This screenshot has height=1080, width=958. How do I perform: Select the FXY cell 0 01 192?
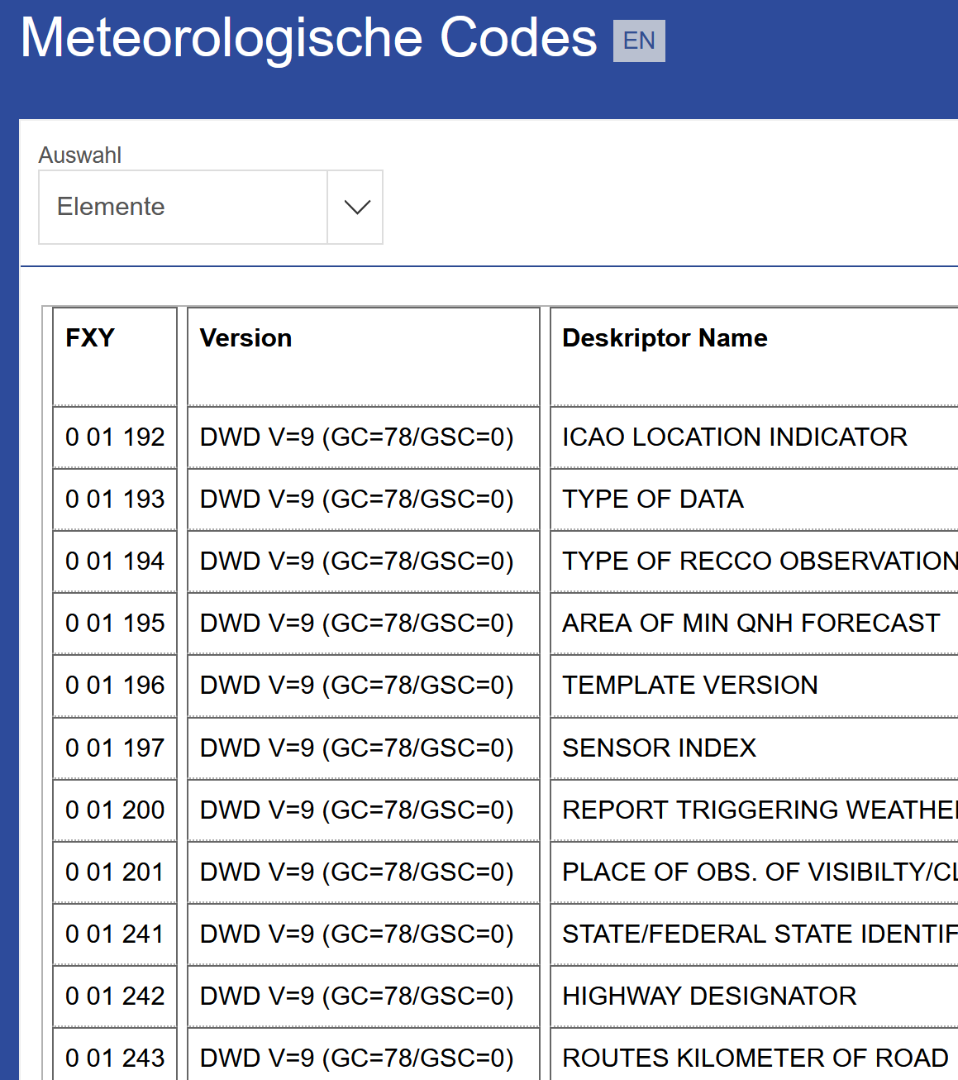coord(115,437)
